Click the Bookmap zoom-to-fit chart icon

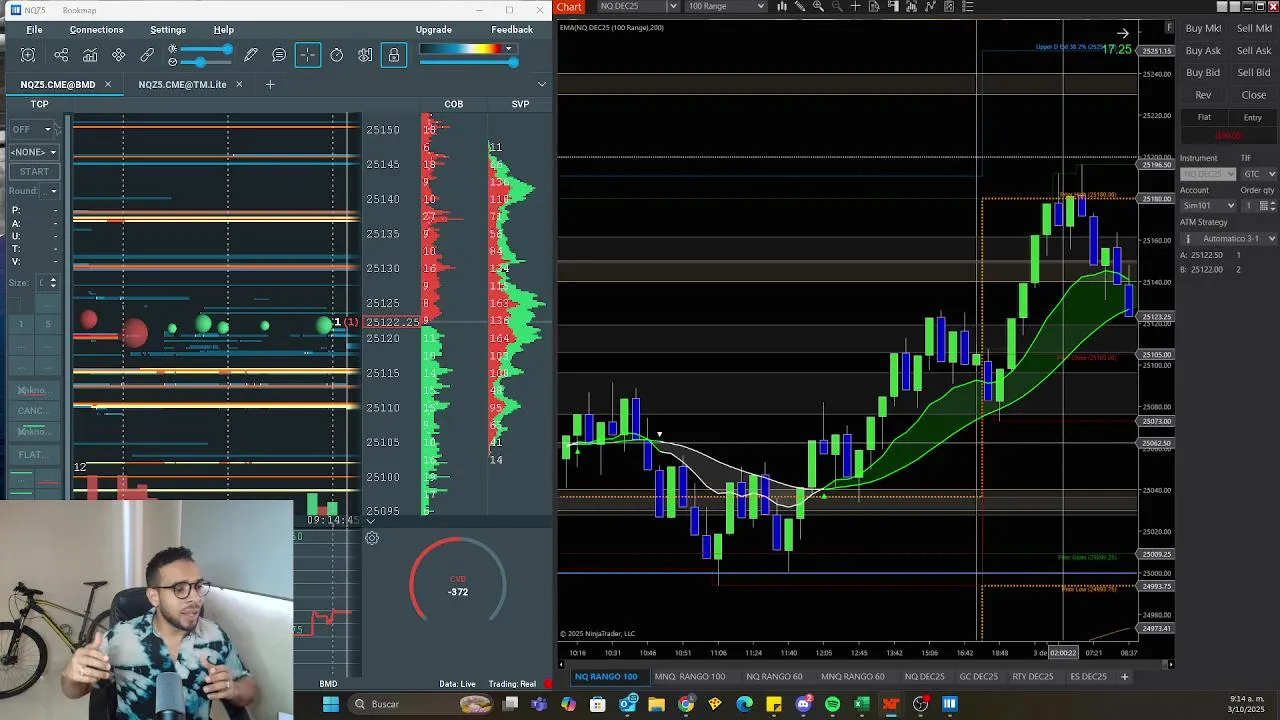click(x=28, y=55)
